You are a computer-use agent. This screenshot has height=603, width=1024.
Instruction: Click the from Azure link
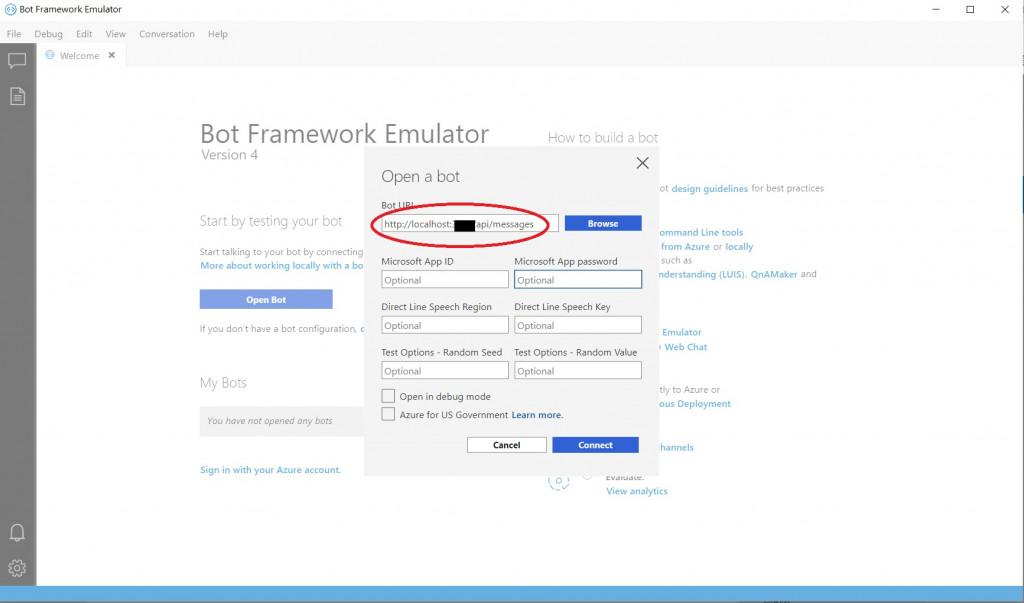(x=685, y=247)
